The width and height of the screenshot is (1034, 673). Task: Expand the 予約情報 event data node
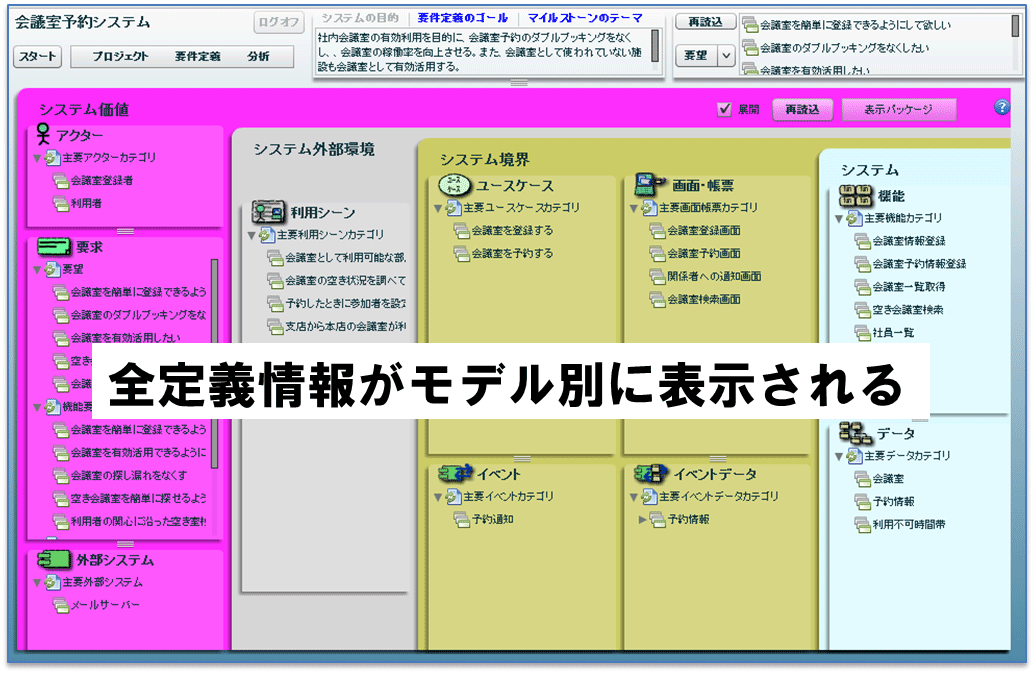tap(642, 520)
